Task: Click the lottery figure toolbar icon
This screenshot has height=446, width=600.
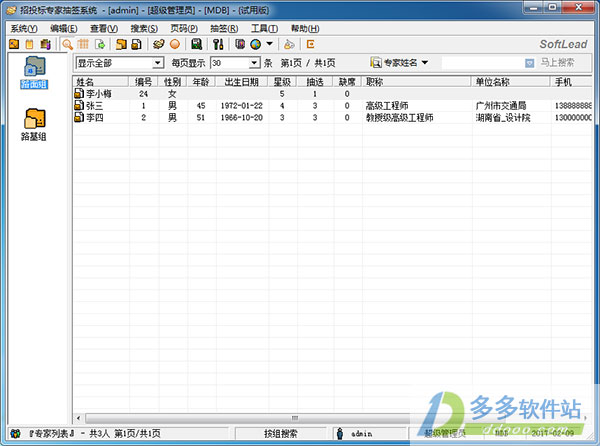Action: coord(289,44)
